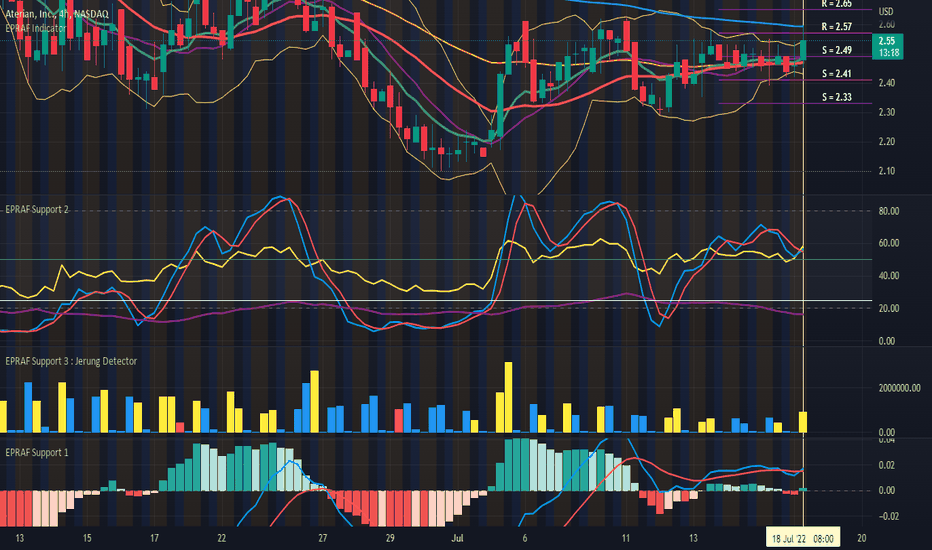Click the 18 Jul '22 08:00 date label
The width and height of the screenshot is (932, 550).
pos(802,539)
